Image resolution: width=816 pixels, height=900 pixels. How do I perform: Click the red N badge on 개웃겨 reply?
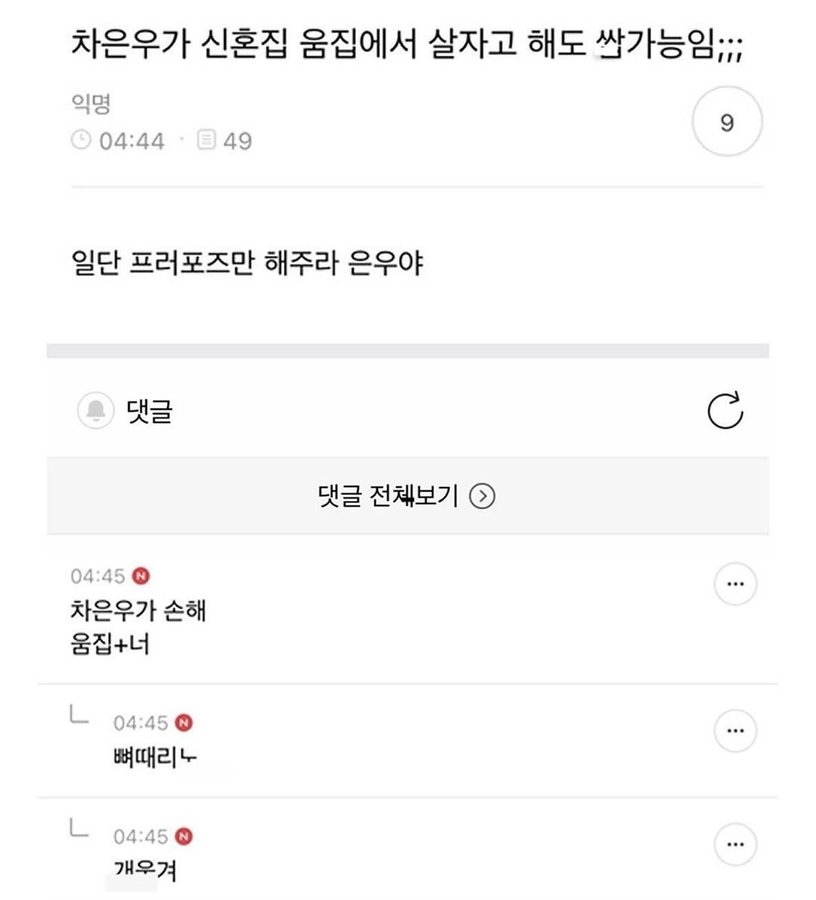click(x=184, y=836)
